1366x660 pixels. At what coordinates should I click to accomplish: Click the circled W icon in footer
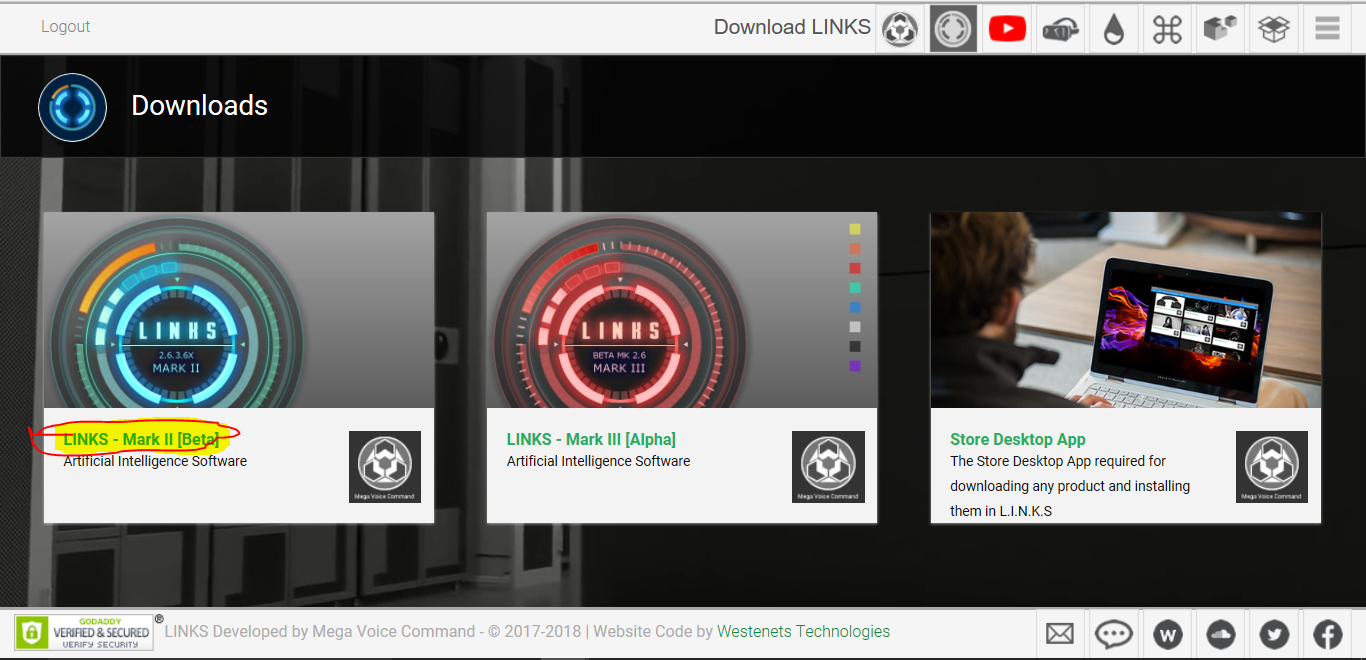tap(1167, 634)
